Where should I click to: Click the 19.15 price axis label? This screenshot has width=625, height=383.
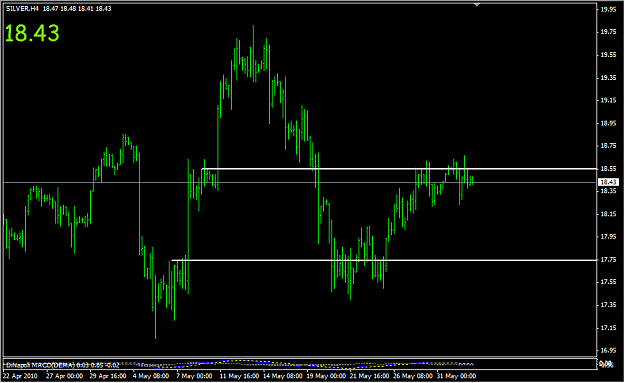(608, 100)
